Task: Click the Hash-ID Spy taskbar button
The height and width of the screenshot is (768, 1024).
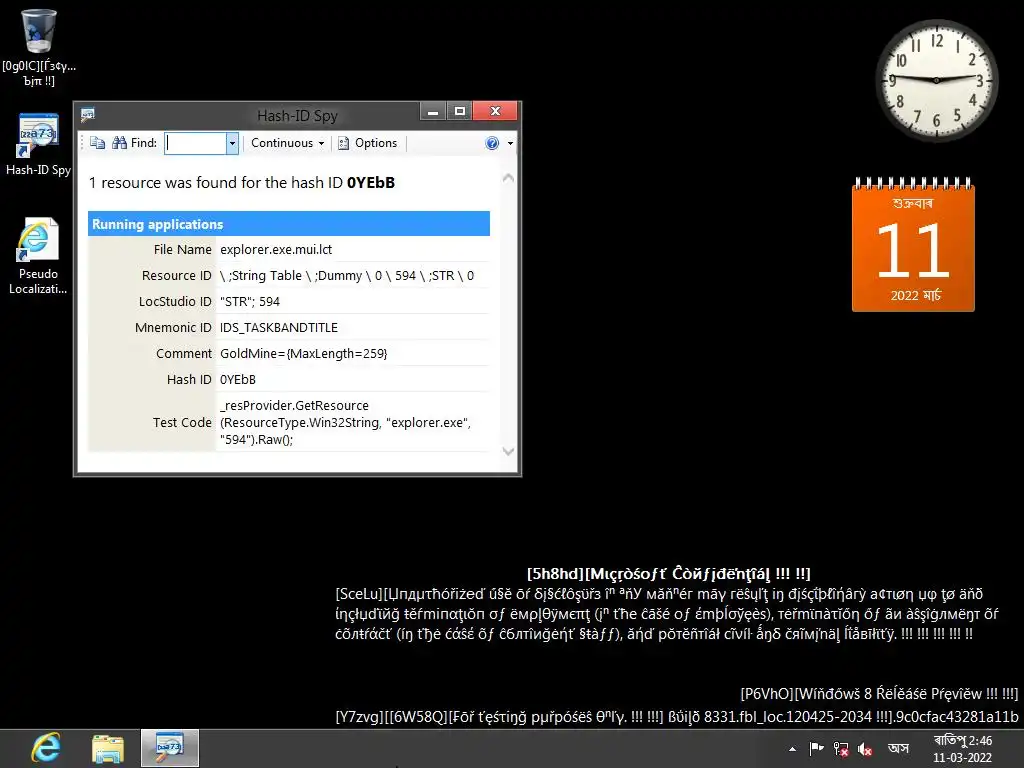Action: point(170,748)
